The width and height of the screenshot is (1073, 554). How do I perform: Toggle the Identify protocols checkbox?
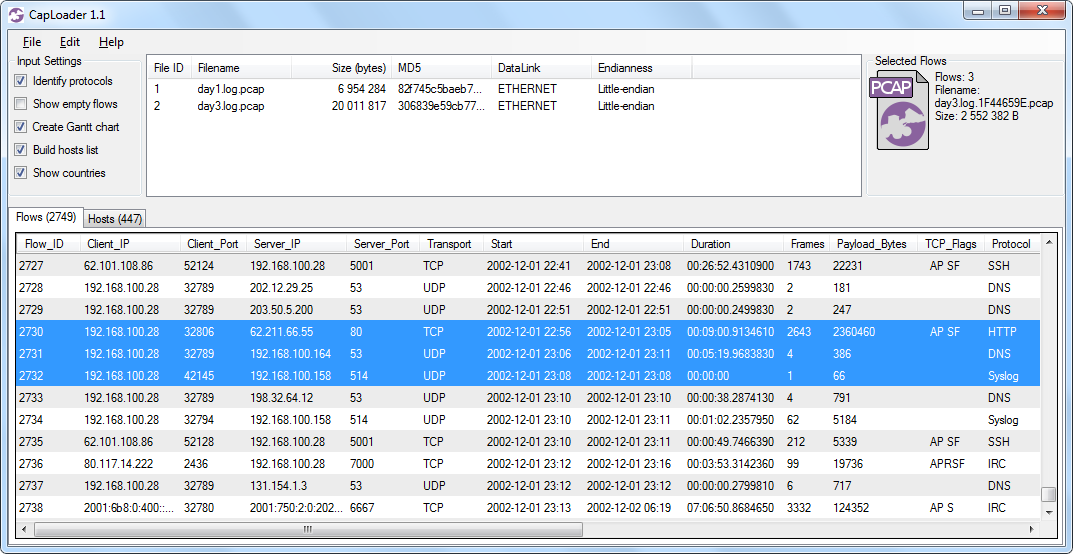pos(21,81)
